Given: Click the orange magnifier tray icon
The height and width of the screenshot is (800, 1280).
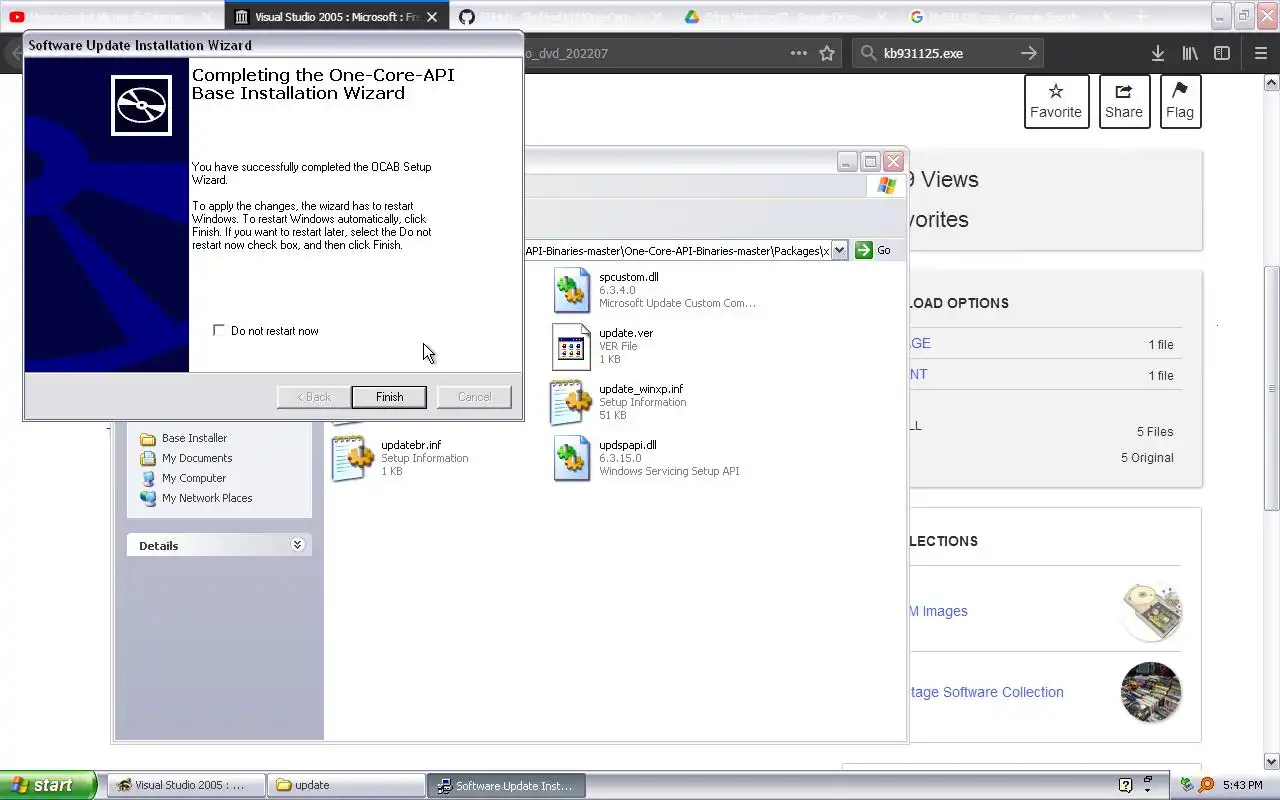Looking at the screenshot, I should (x=1206, y=785).
